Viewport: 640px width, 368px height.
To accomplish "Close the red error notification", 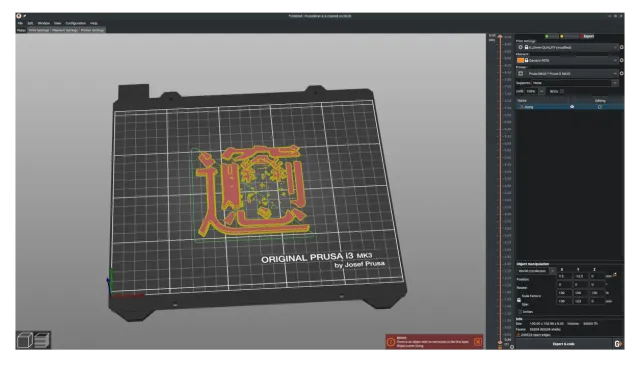I will coord(478,342).
